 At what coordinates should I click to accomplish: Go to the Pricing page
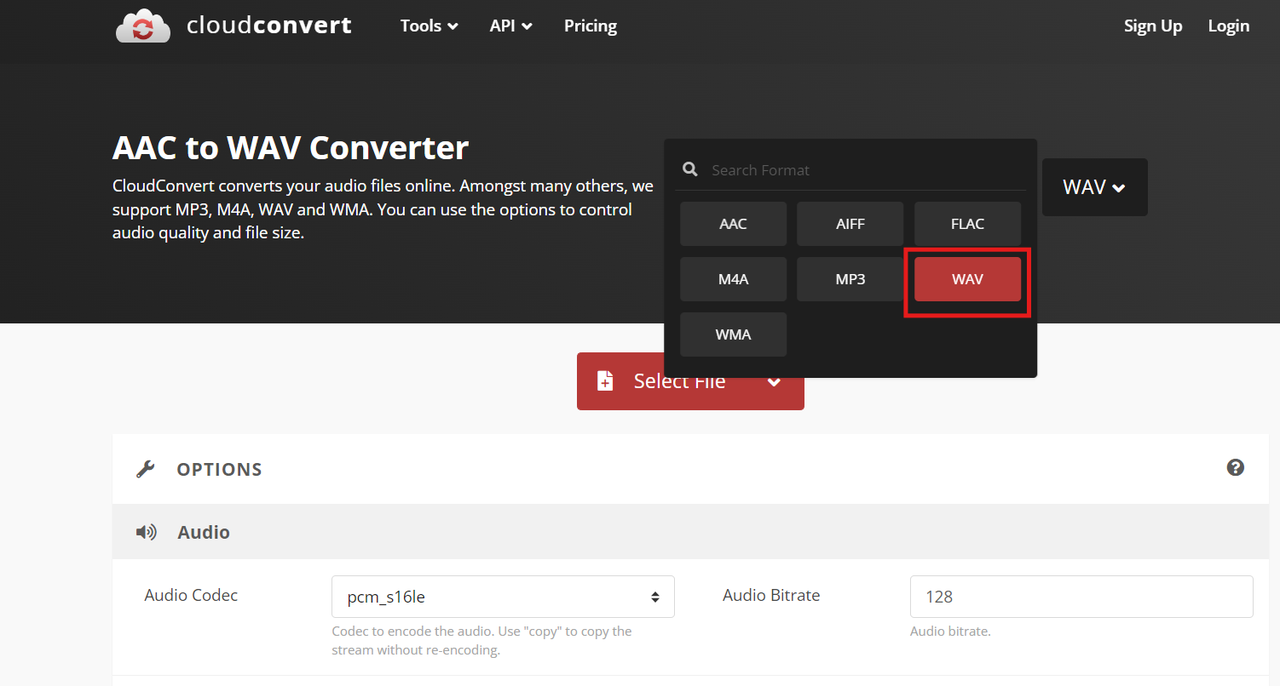click(590, 26)
